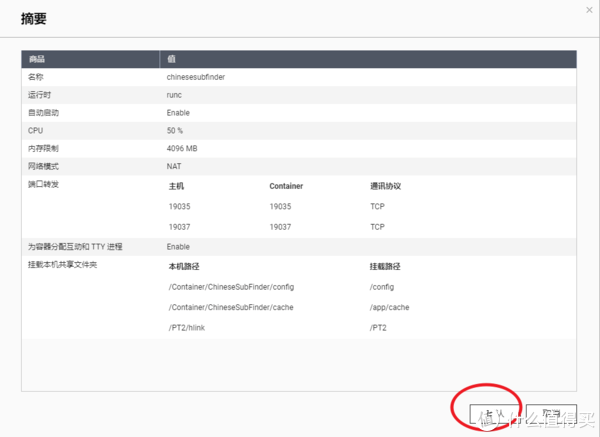The width and height of the screenshot is (600, 437).
Task: Click the Container port column heading
Action: point(286,186)
